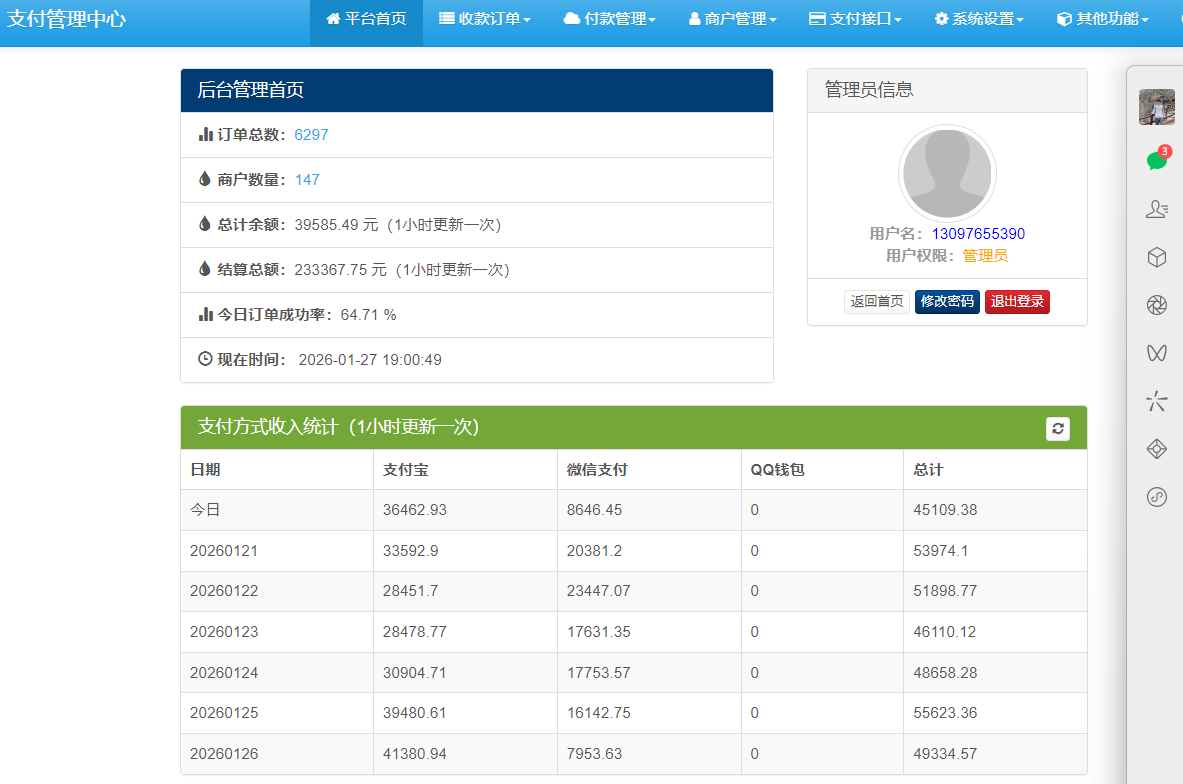Open the link-circle icon at sidebar bottom
The height and width of the screenshot is (784, 1183).
click(1157, 497)
